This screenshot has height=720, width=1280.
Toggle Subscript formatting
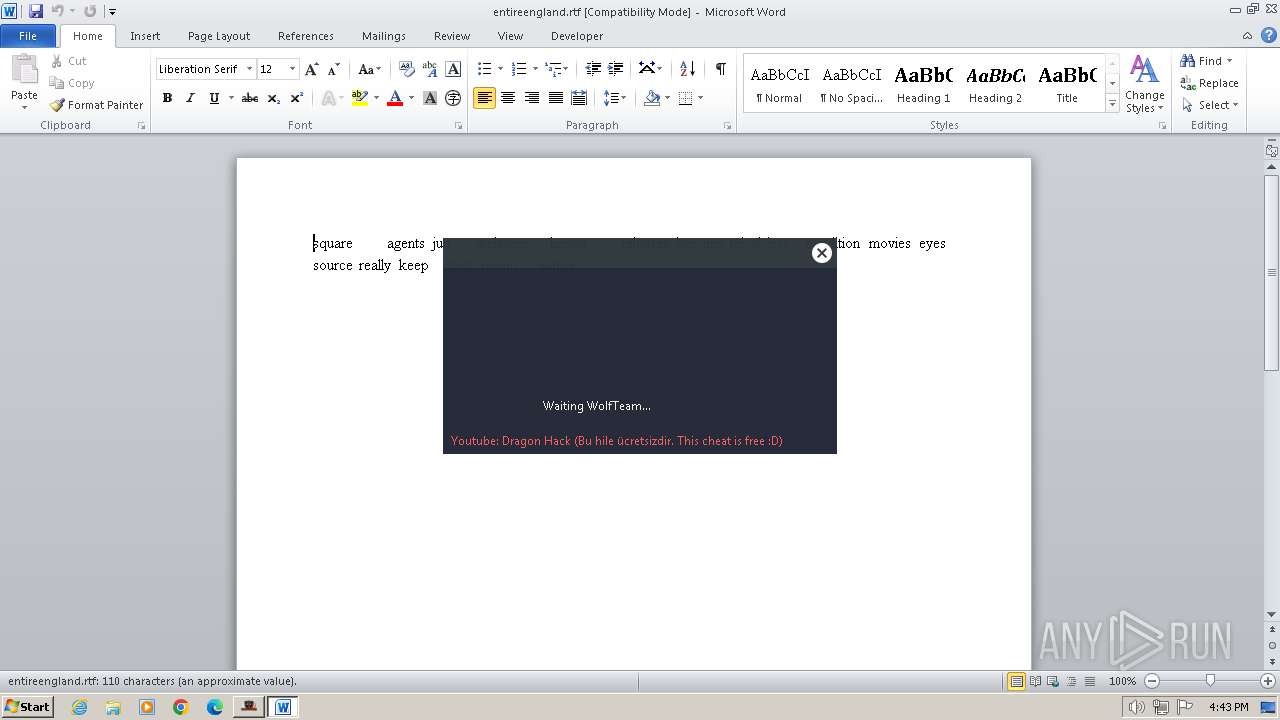click(274, 98)
